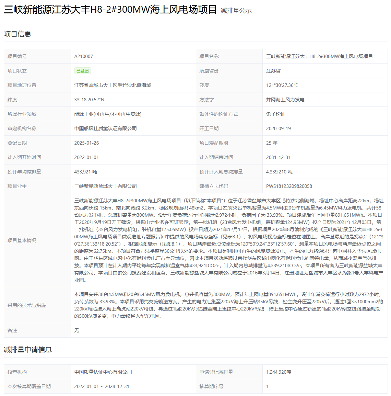The height and width of the screenshot is (396, 391).
Task: Click the green status badge in the table
Action: (x=82, y=71)
